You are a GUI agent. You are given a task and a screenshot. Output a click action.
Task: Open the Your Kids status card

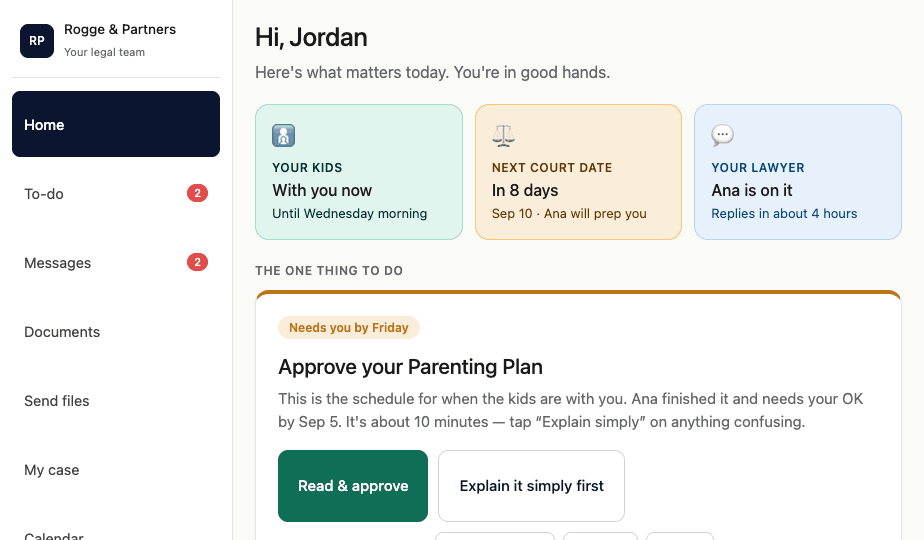359,172
